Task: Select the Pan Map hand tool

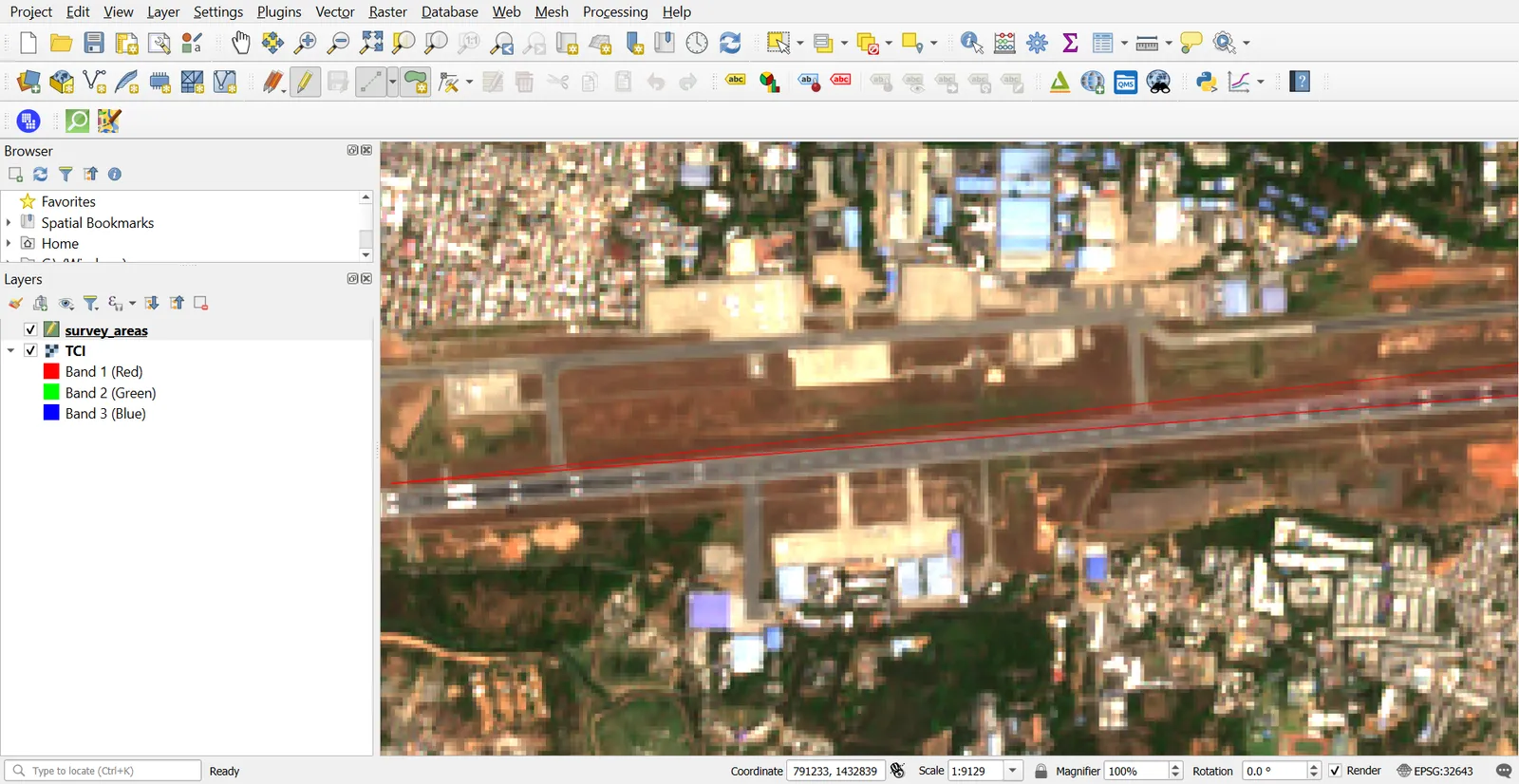Action: [241, 43]
